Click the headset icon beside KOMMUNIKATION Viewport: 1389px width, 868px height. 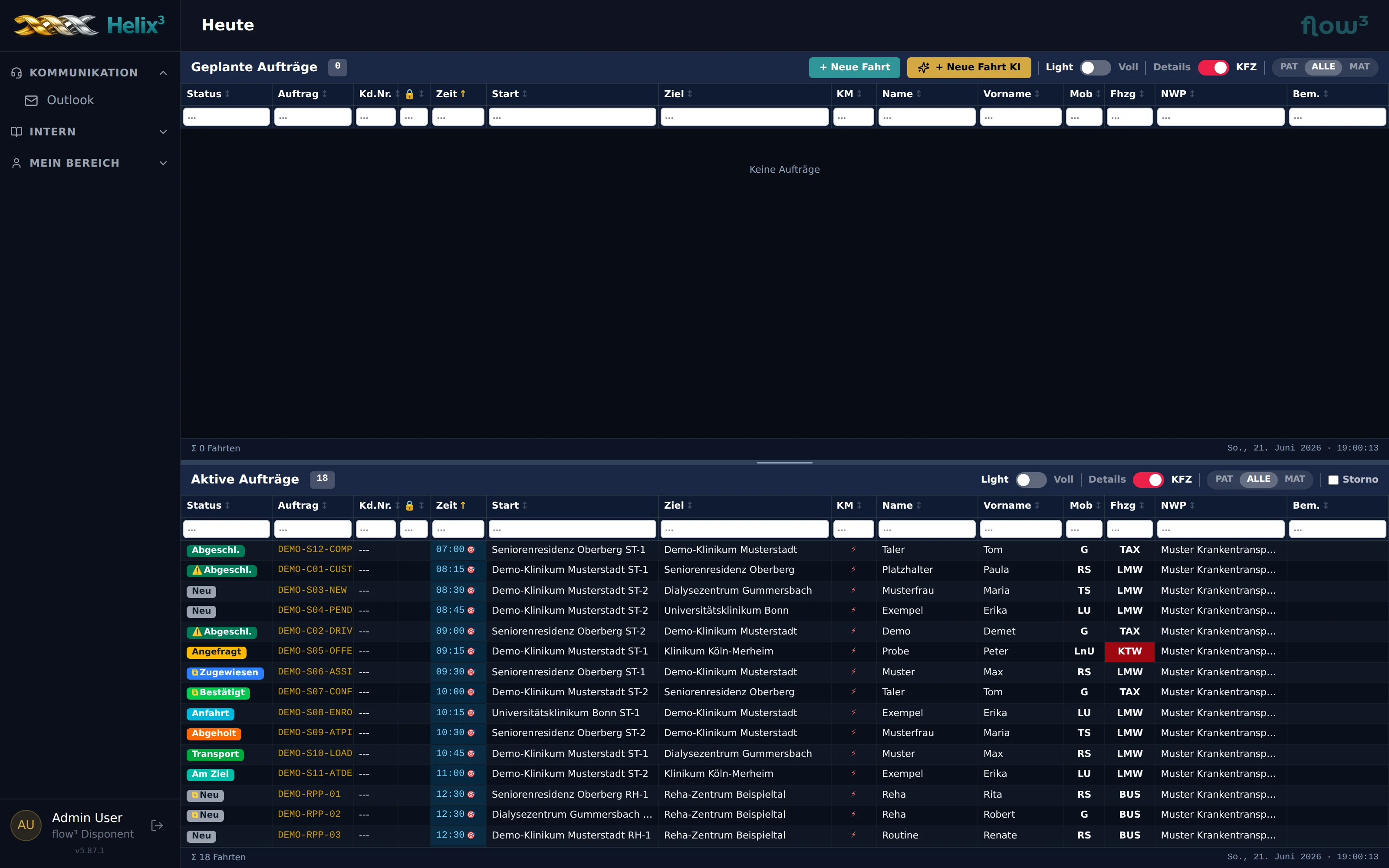(x=16, y=73)
